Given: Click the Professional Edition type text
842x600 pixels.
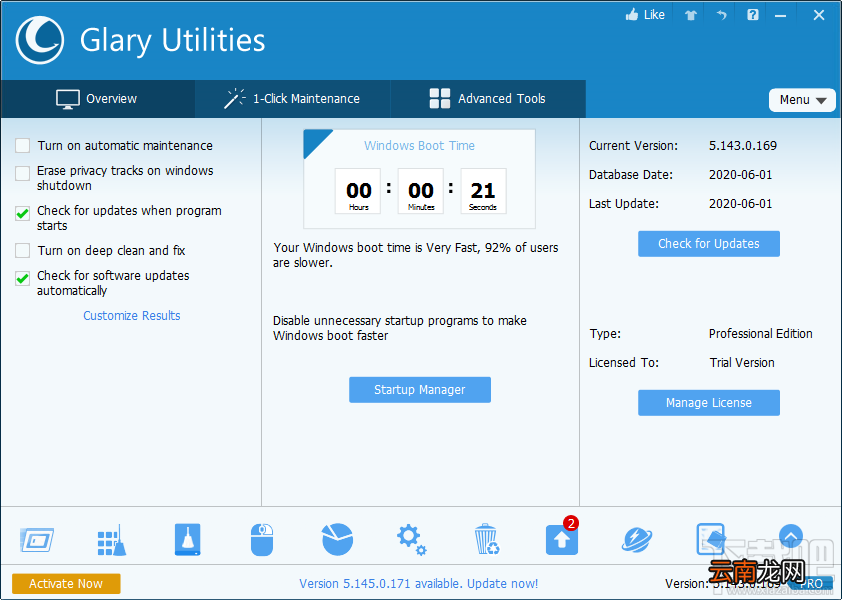Looking at the screenshot, I should click(x=760, y=334).
